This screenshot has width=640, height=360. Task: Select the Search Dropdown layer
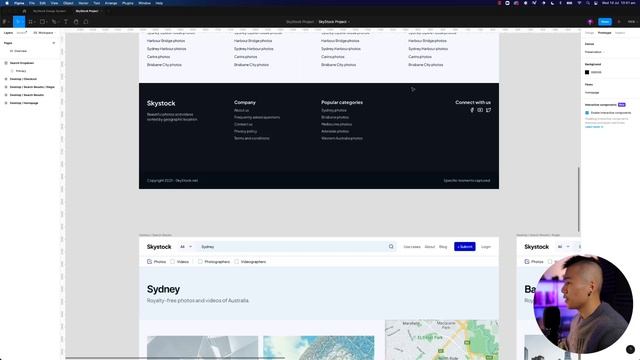tap(22, 63)
